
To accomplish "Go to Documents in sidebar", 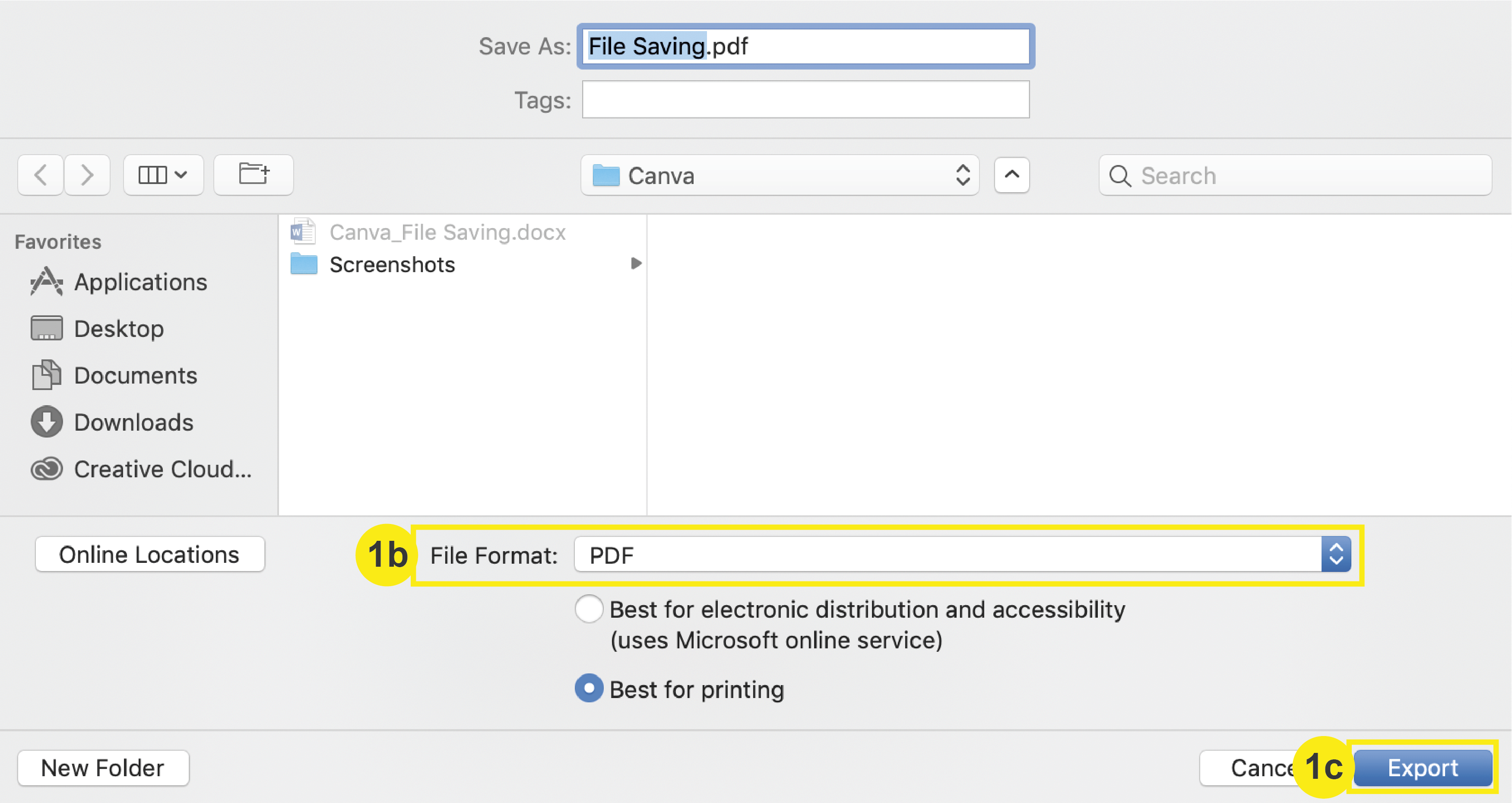I will pos(135,376).
